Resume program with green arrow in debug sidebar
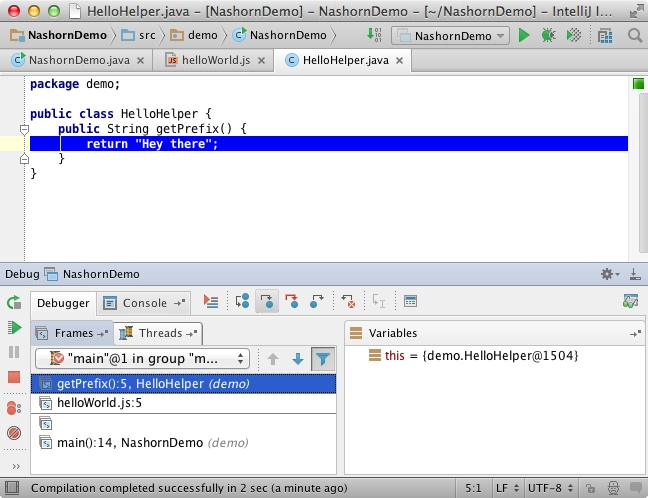 [14, 328]
